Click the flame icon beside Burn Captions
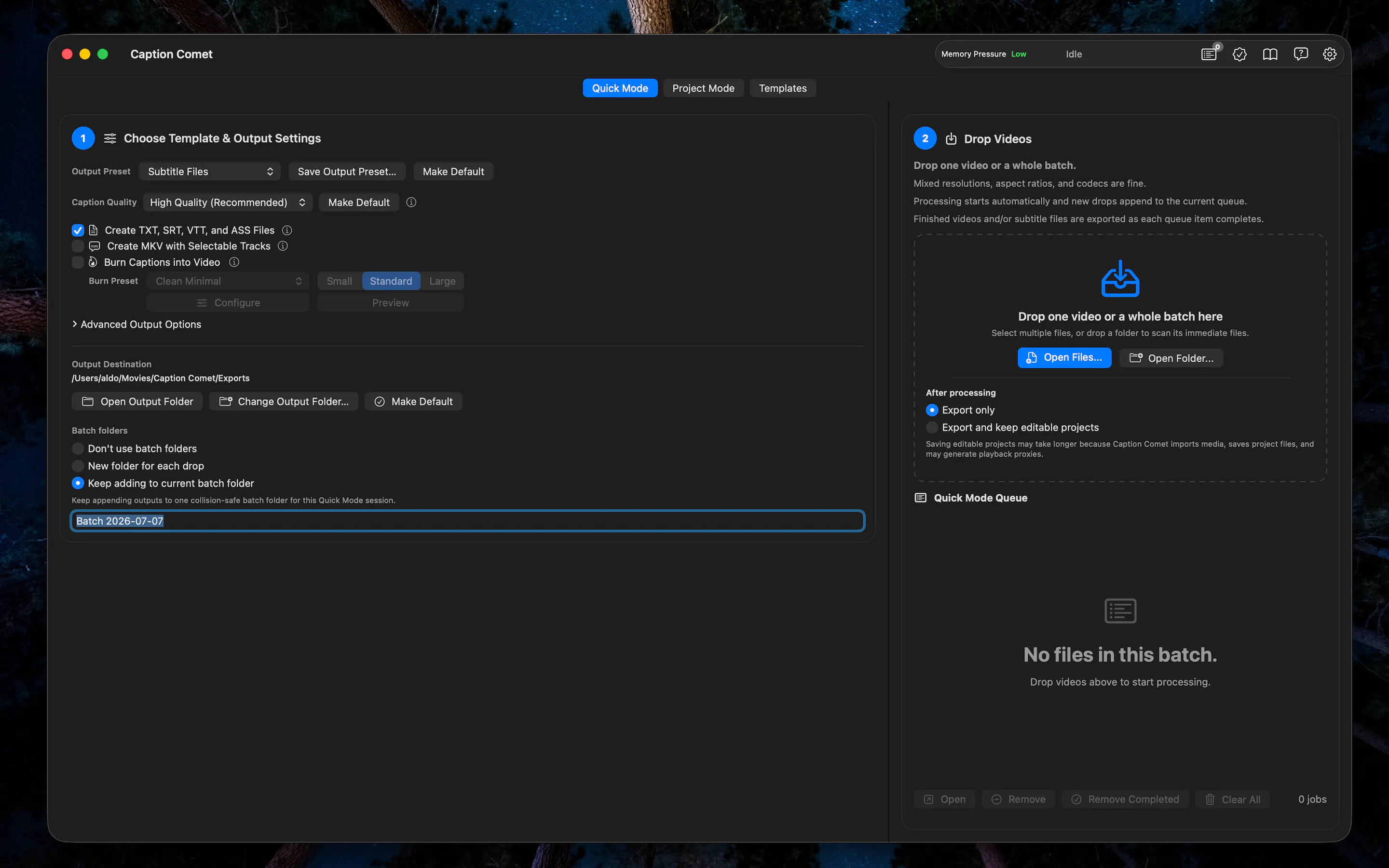Image resolution: width=1389 pixels, height=868 pixels. tap(93, 262)
